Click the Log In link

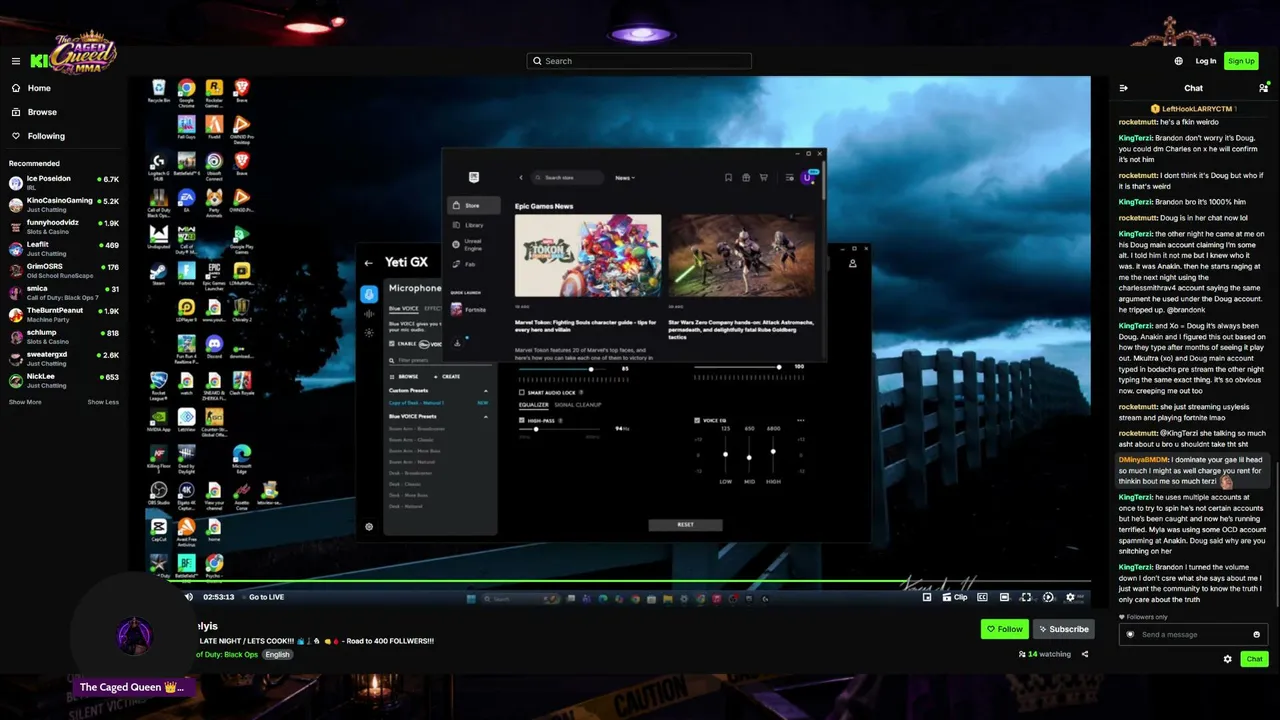1206,61
